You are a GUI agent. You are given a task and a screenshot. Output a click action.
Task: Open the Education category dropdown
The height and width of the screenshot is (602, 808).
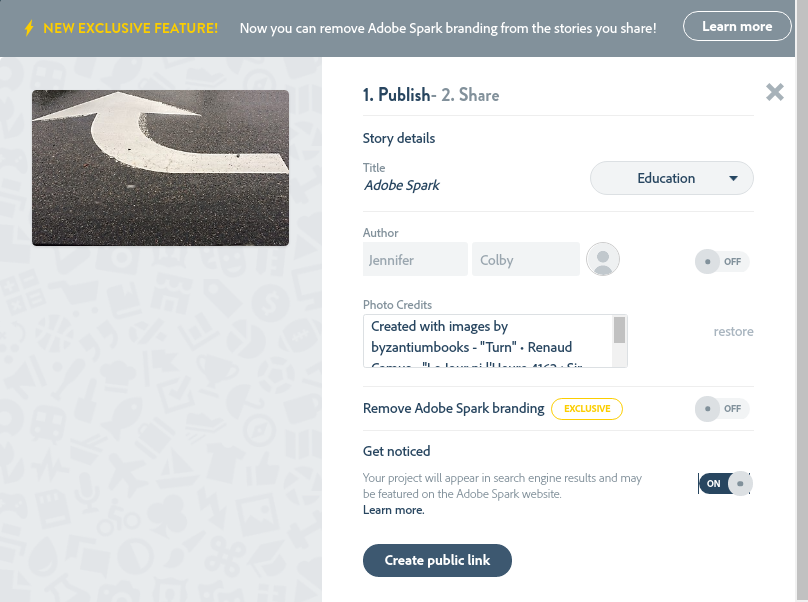click(665, 179)
